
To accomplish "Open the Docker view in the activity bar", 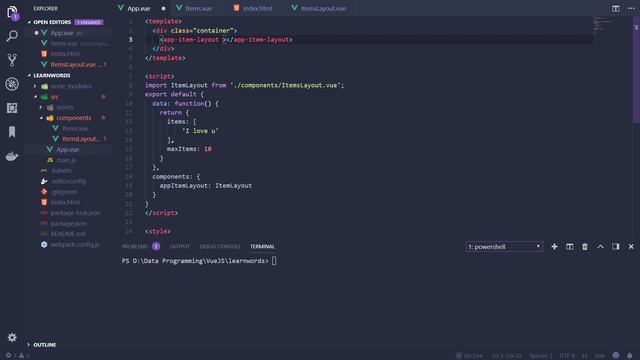I will click(12, 156).
